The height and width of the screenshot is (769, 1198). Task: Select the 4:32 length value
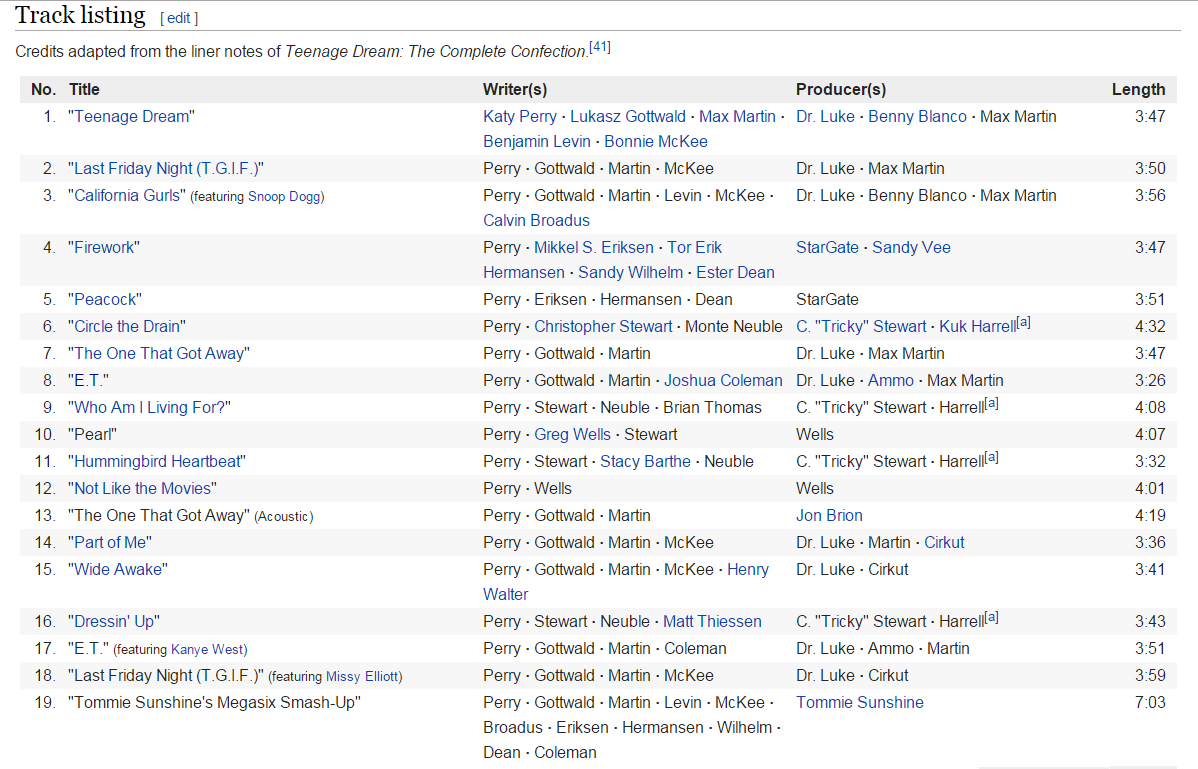pos(1150,326)
